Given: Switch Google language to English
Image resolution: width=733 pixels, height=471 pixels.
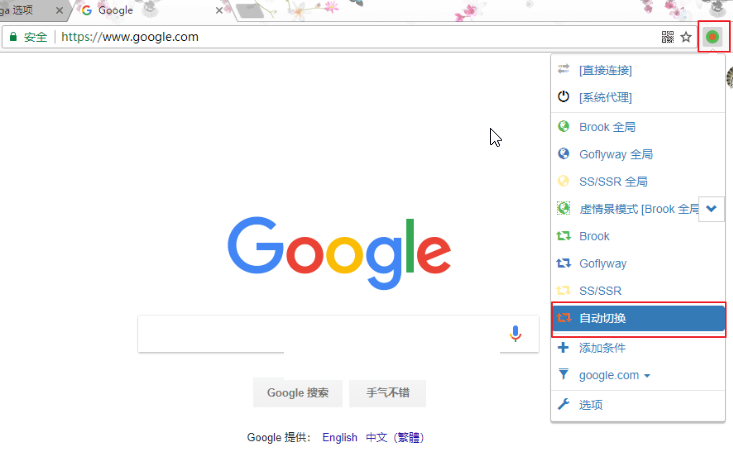Looking at the screenshot, I should (x=340, y=437).
